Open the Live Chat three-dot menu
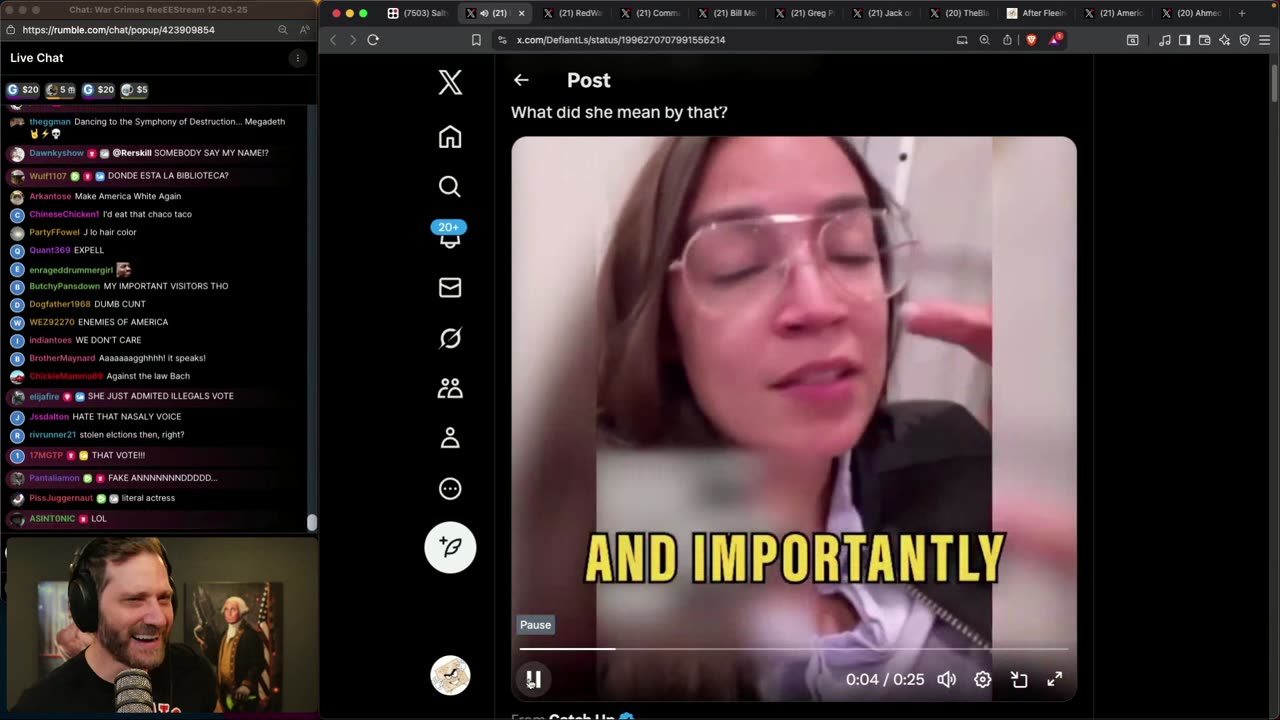 tap(297, 58)
